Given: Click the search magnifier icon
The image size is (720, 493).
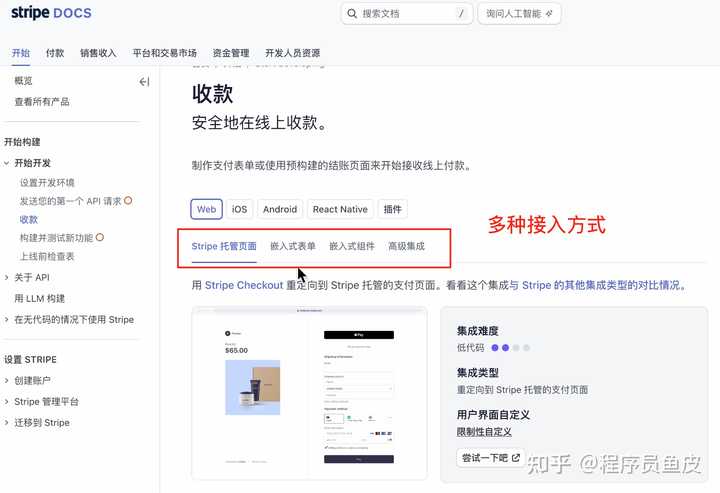Looking at the screenshot, I should [x=352, y=14].
